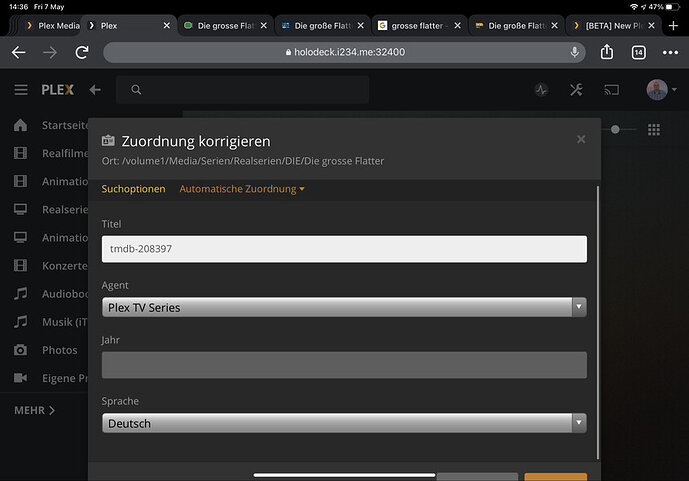Screen dimensions: 689x481
Task: Select the Suchoptionen tab
Action: coord(133,189)
